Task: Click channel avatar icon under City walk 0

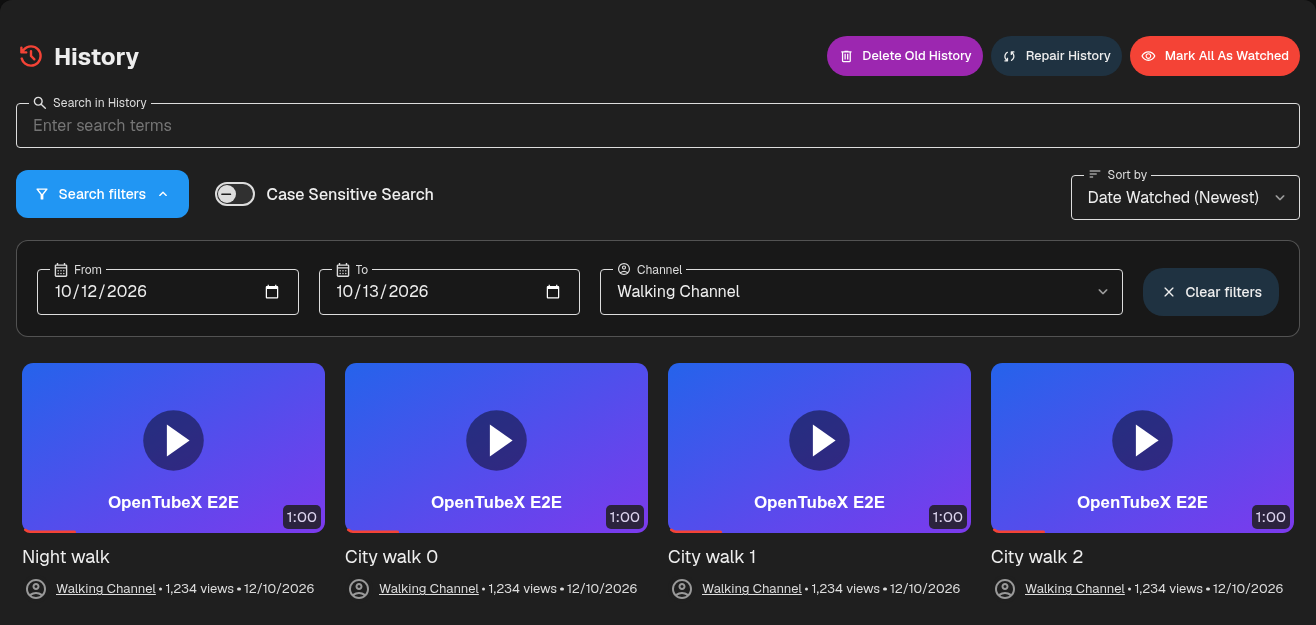Action: [x=359, y=589]
